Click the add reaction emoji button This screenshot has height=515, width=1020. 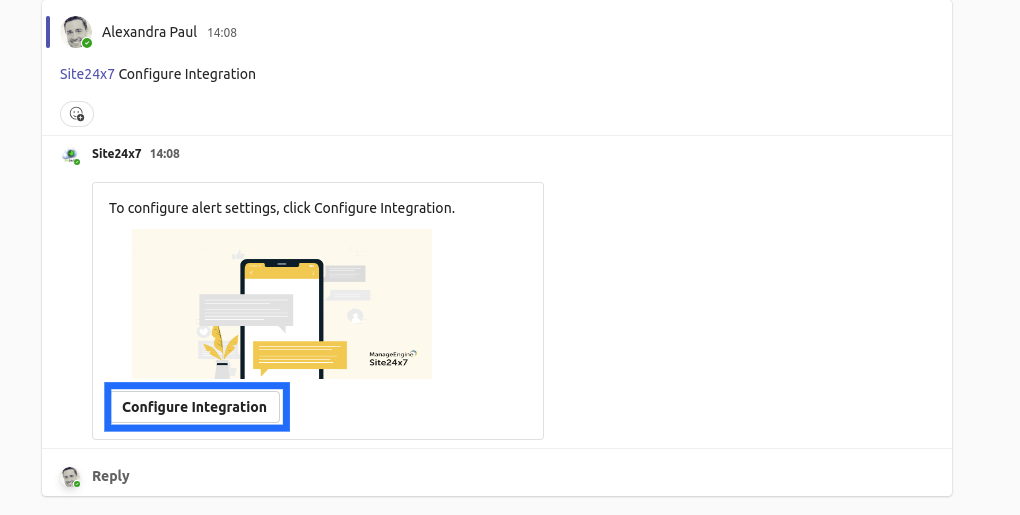[x=77, y=114]
